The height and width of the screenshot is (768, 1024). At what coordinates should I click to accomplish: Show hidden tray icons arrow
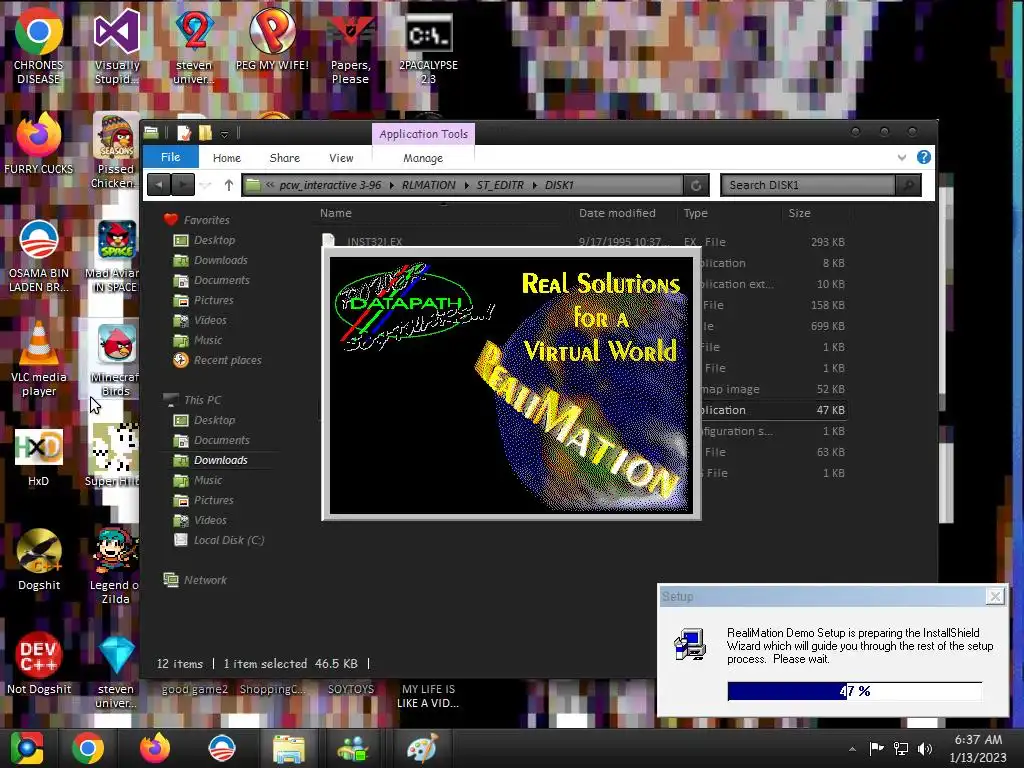[852, 749]
